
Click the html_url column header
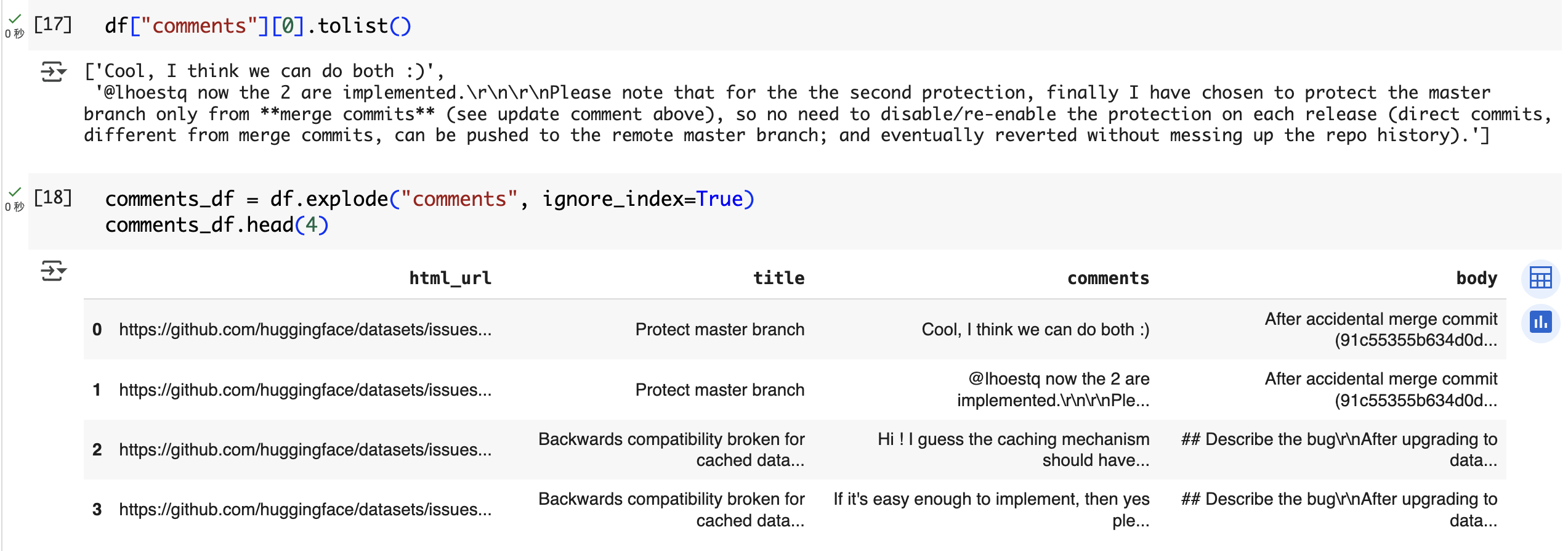click(x=450, y=278)
